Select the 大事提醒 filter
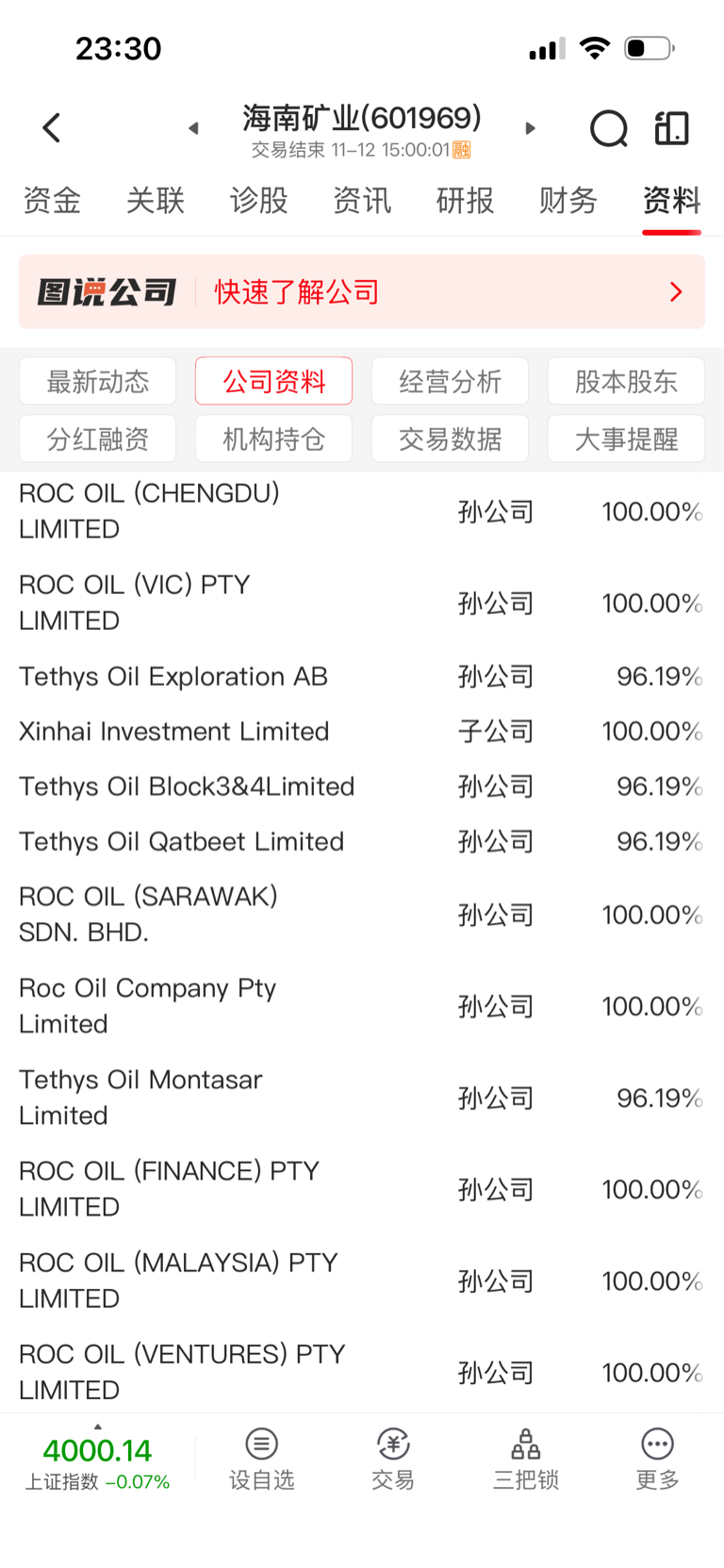The width and height of the screenshot is (724, 1568). click(626, 439)
